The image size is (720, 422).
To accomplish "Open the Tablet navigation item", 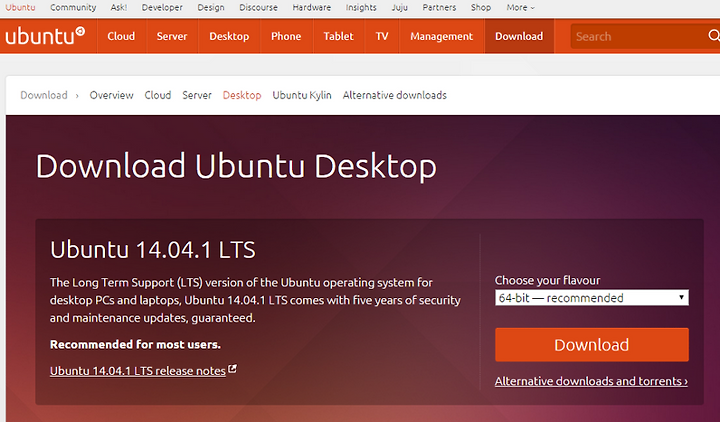I will click(338, 36).
